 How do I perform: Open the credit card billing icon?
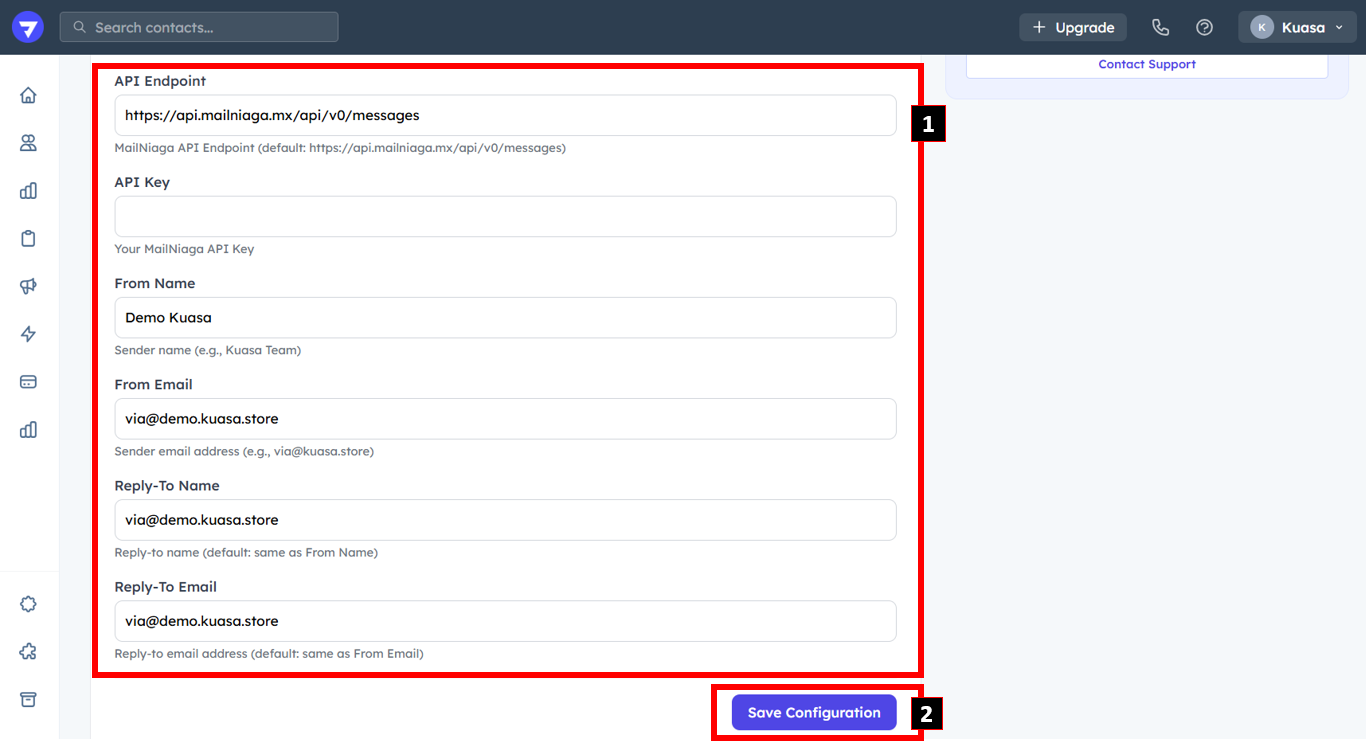[x=28, y=382]
